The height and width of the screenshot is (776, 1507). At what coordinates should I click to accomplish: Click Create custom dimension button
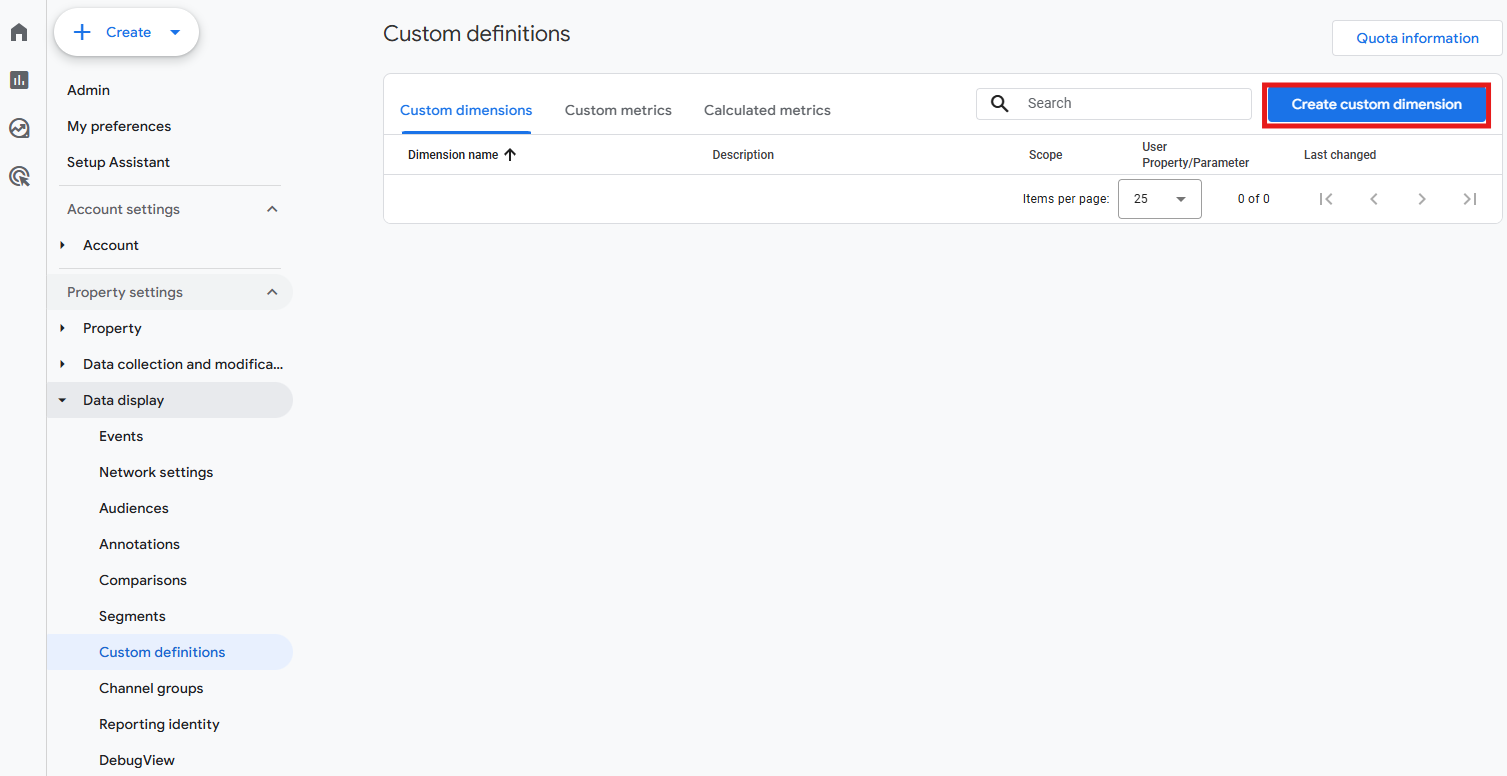coord(1376,104)
